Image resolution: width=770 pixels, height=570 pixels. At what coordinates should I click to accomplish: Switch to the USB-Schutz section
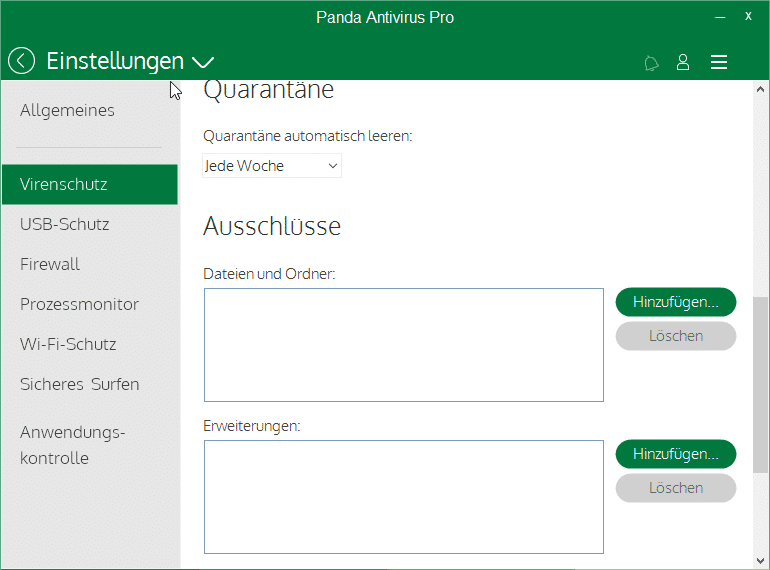(65, 224)
